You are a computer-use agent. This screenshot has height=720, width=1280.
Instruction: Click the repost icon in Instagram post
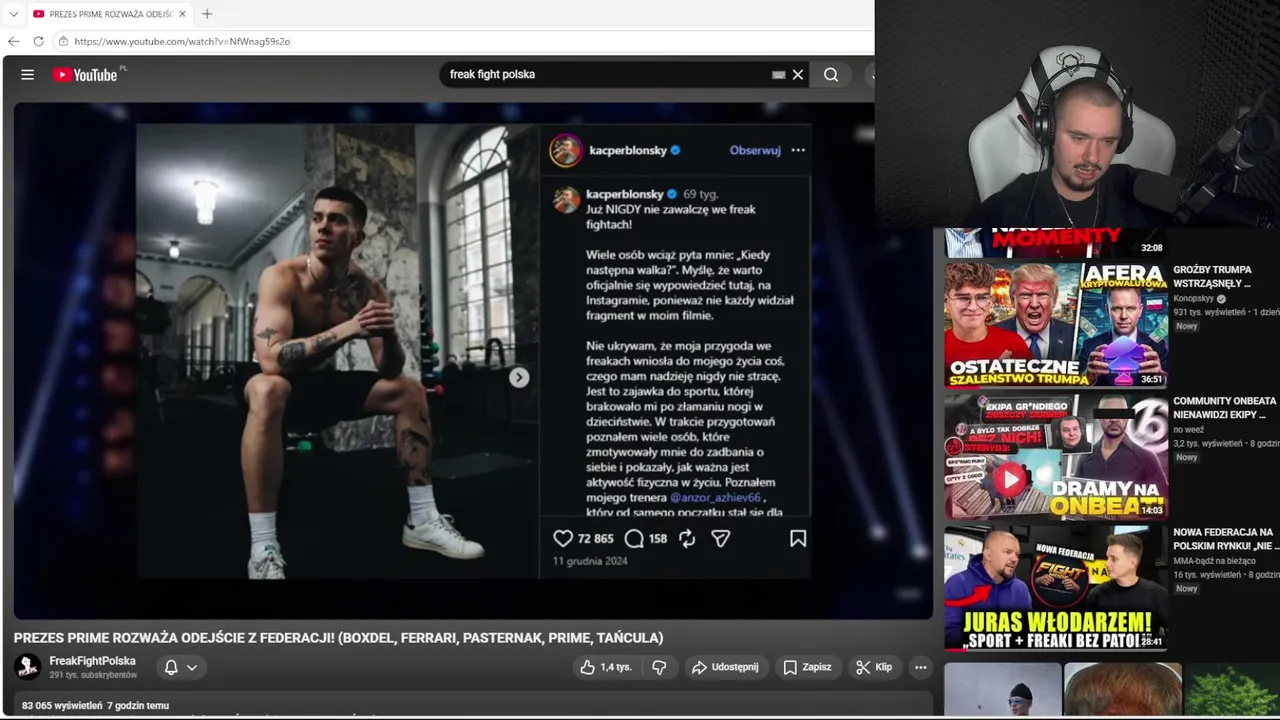pos(687,538)
